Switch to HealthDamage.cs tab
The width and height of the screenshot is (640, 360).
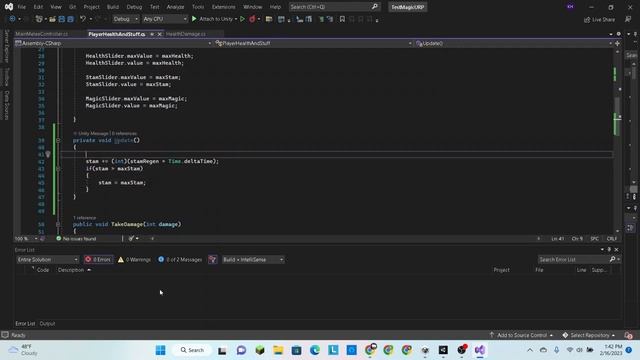tap(186, 34)
